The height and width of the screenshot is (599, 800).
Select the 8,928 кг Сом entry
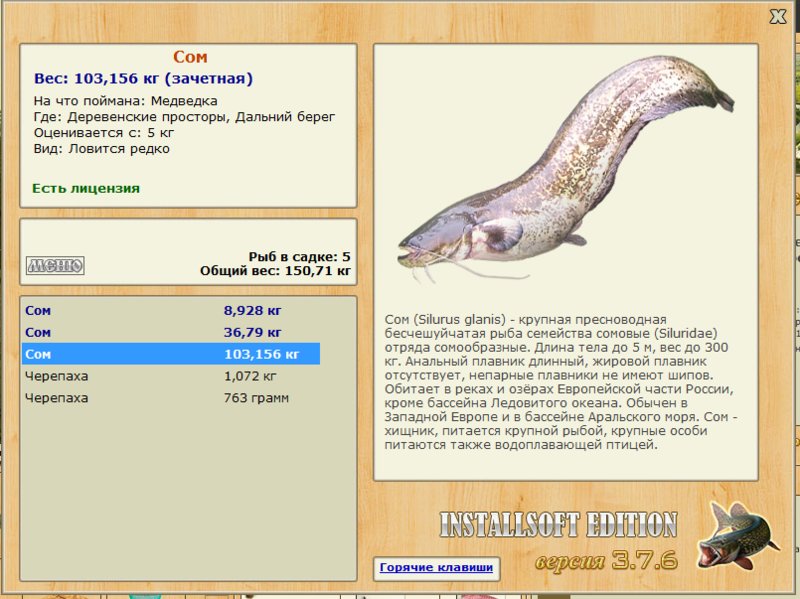coord(171,310)
